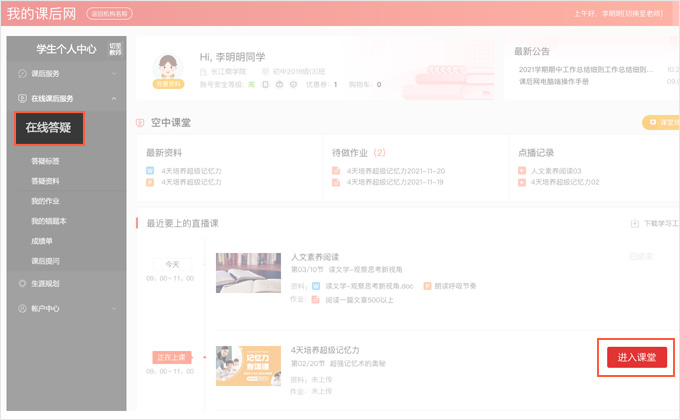
Task: Open announcement 课后网电脑端操作手册
Action: (554, 82)
